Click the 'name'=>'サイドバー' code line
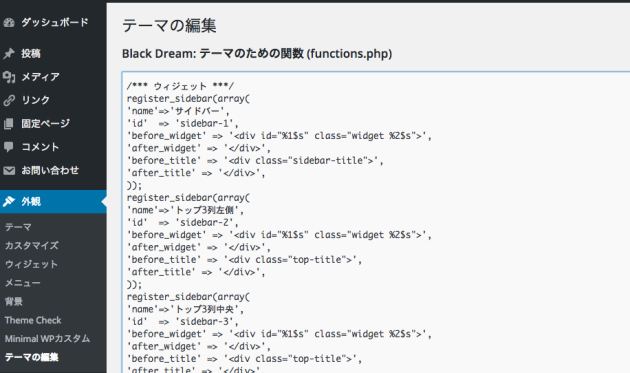 point(178,111)
